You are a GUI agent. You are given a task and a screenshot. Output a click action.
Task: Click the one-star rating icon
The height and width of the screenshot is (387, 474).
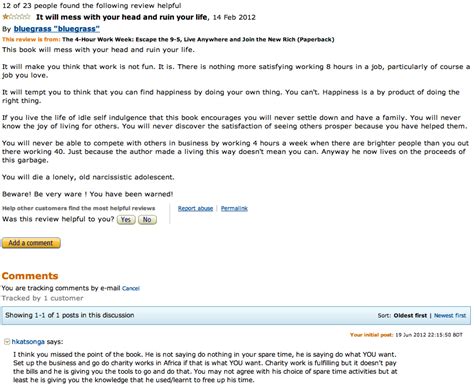pos(16,17)
